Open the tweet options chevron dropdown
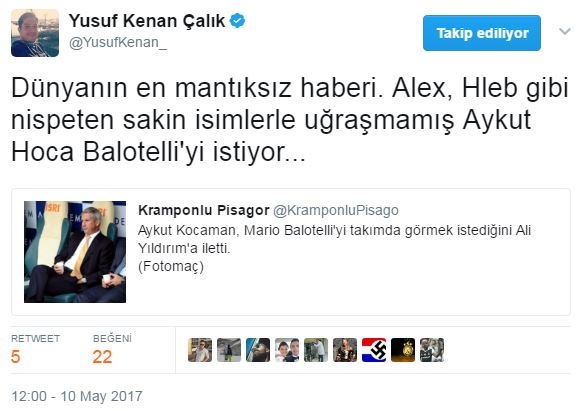 pyautogui.click(x=564, y=31)
